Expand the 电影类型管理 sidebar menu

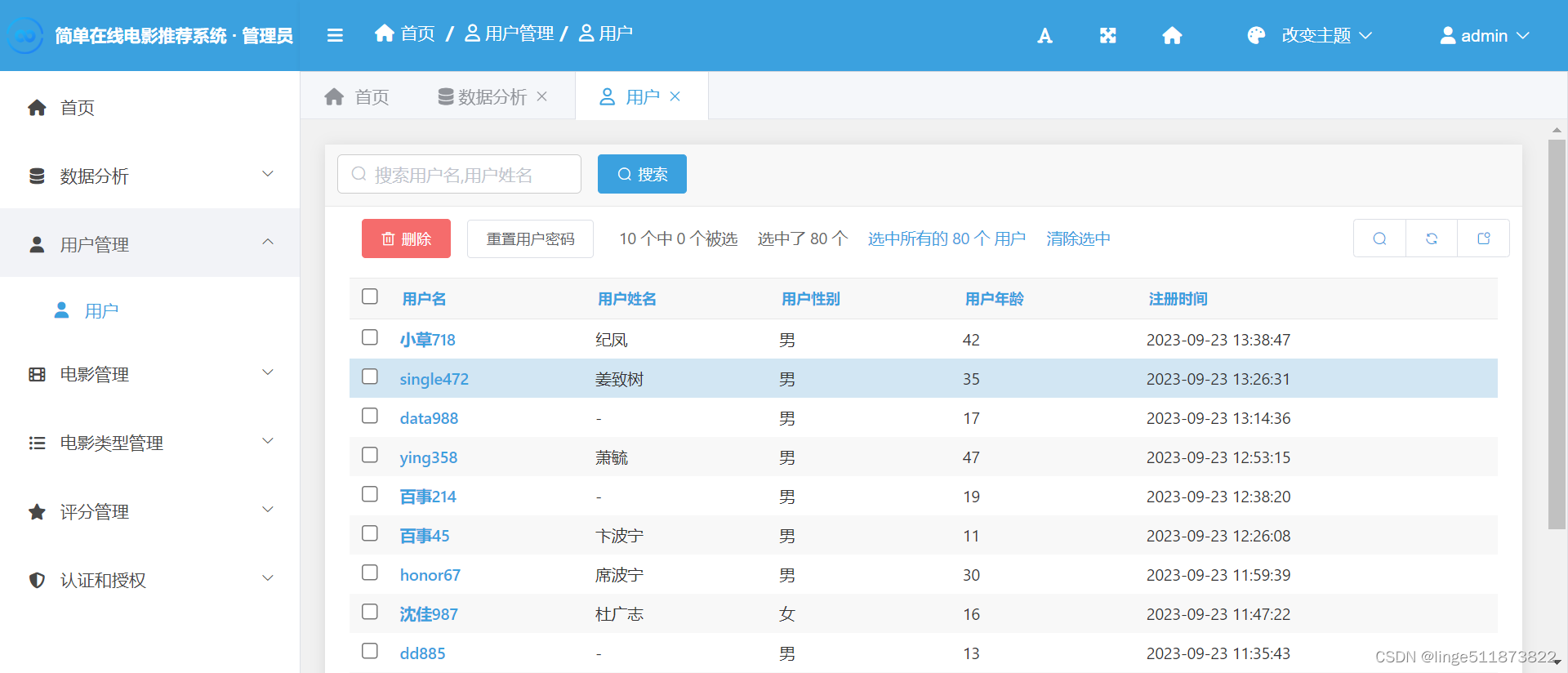(x=267, y=441)
